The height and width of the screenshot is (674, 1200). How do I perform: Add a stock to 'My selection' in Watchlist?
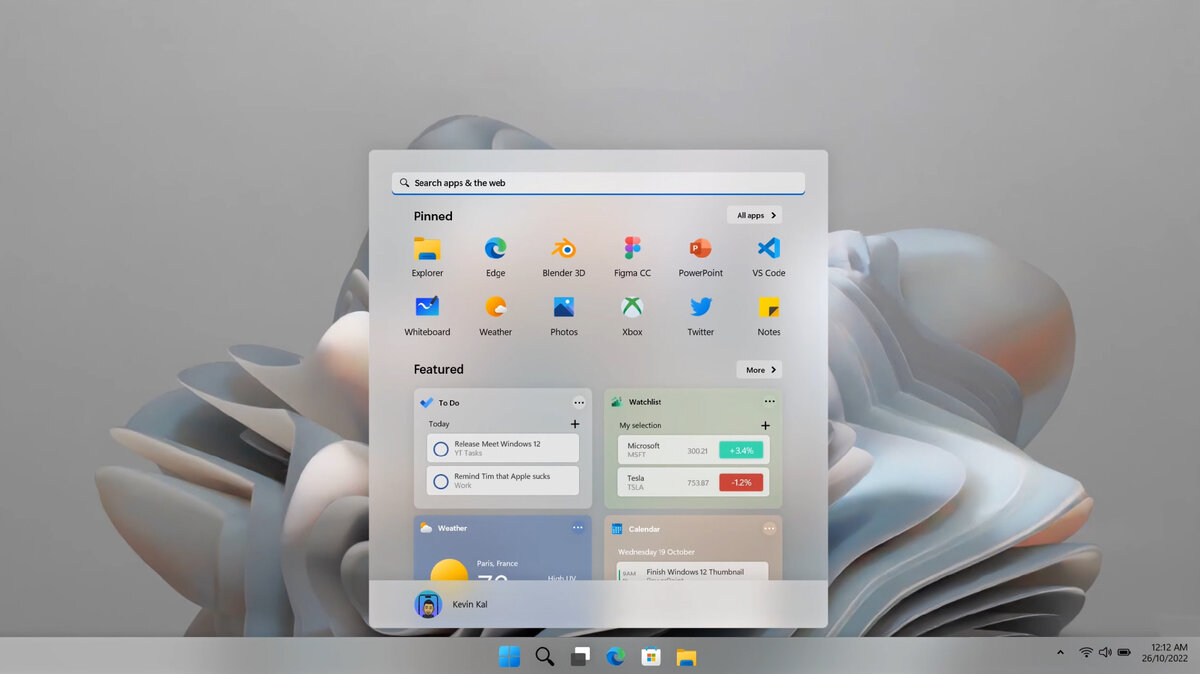coord(765,425)
